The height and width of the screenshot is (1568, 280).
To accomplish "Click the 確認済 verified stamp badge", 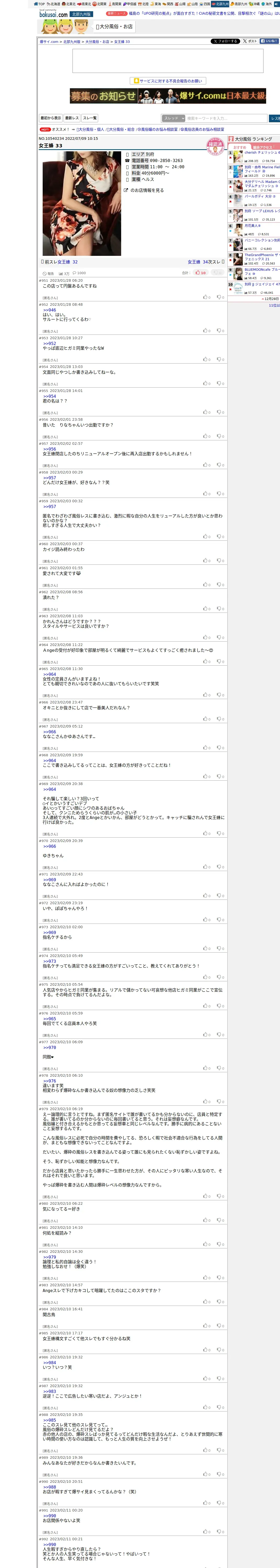I will 215,147.
